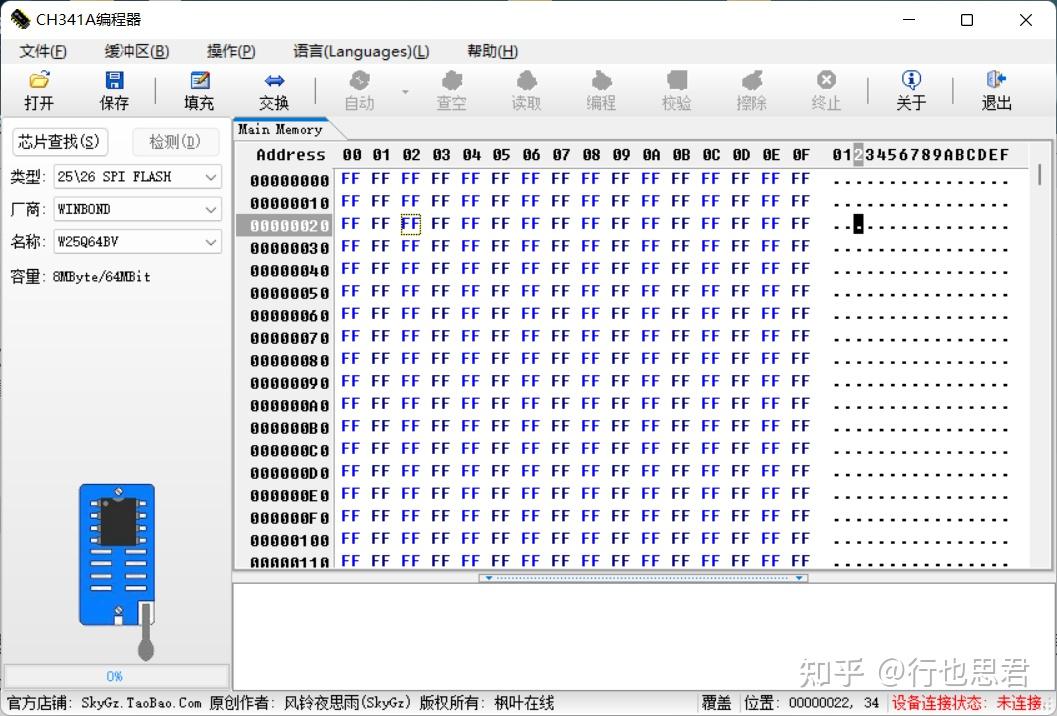Click the 0% progress bar
This screenshot has height=716, width=1057.
coord(115,676)
